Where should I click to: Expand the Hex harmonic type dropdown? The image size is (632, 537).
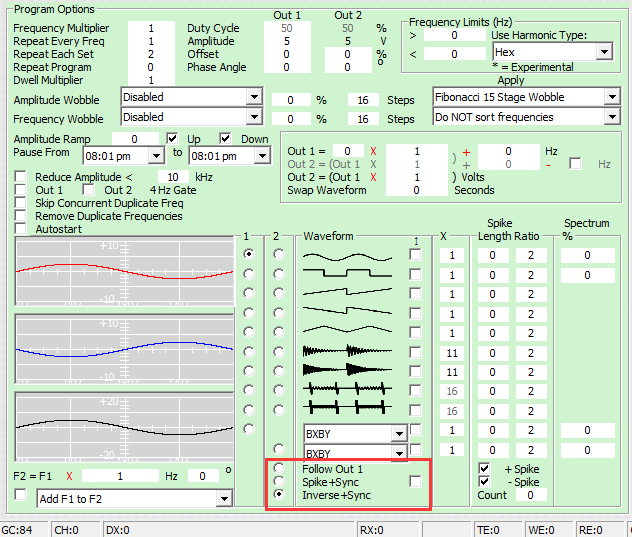(x=603, y=52)
